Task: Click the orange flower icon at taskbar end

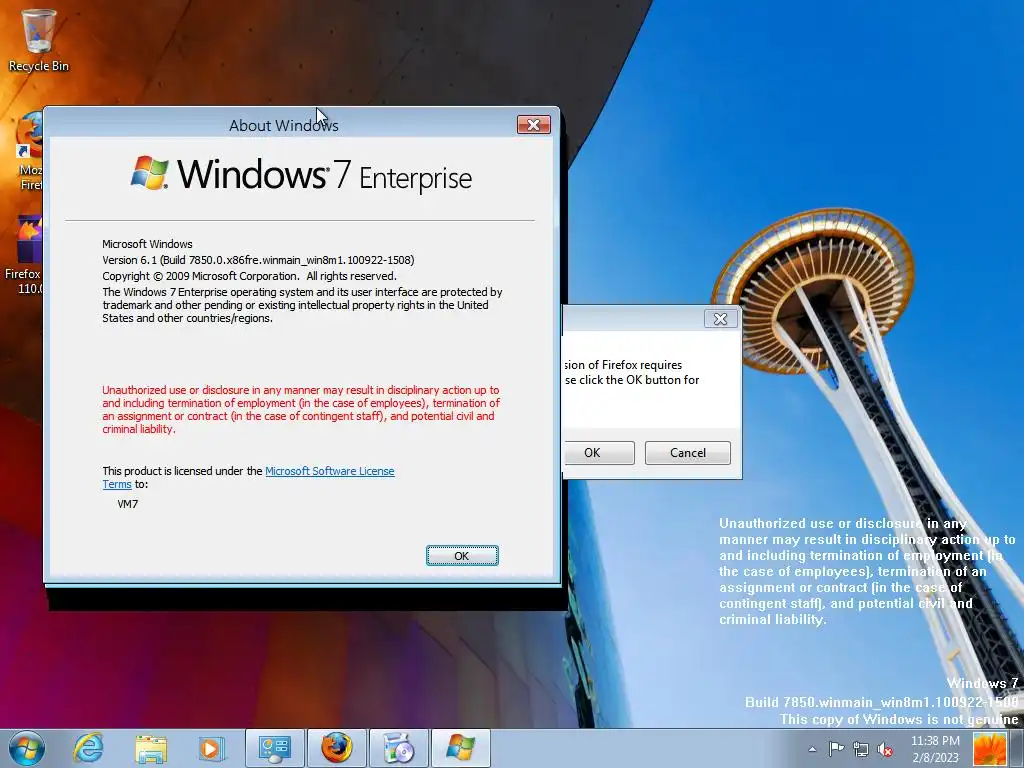Action: (x=989, y=748)
